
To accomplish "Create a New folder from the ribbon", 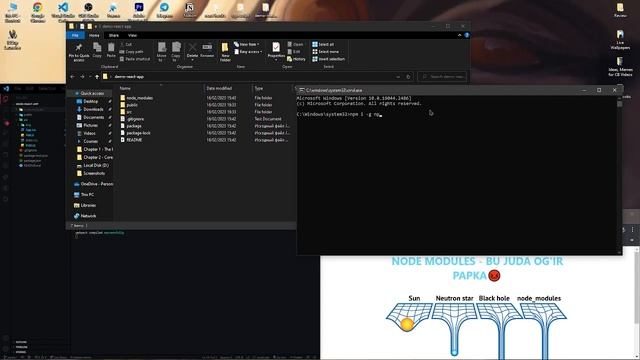I will coord(225,52).
